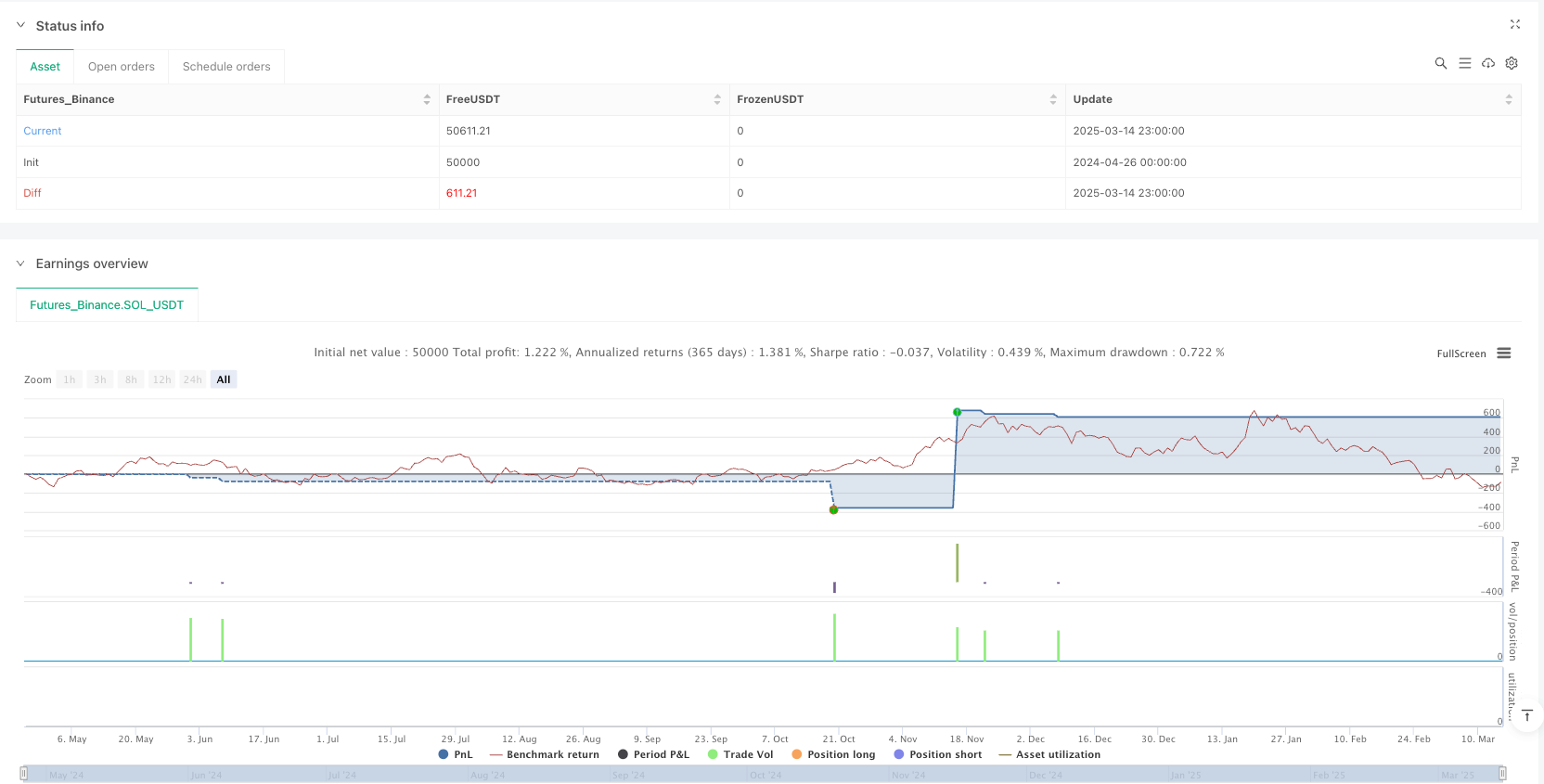Open the table search magnifier icon
This screenshot has height=784, width=1544.
click(1441, 63)
